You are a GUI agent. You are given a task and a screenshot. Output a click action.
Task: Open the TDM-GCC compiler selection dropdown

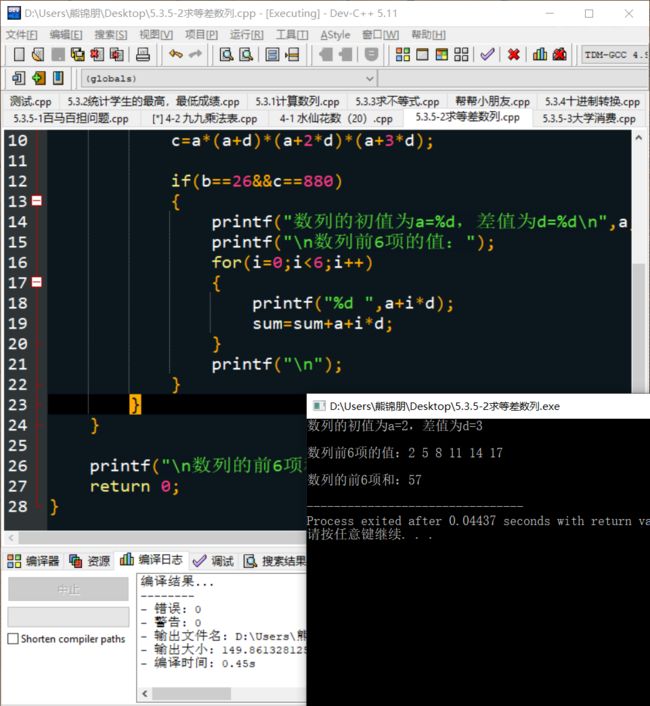(614, 55)
